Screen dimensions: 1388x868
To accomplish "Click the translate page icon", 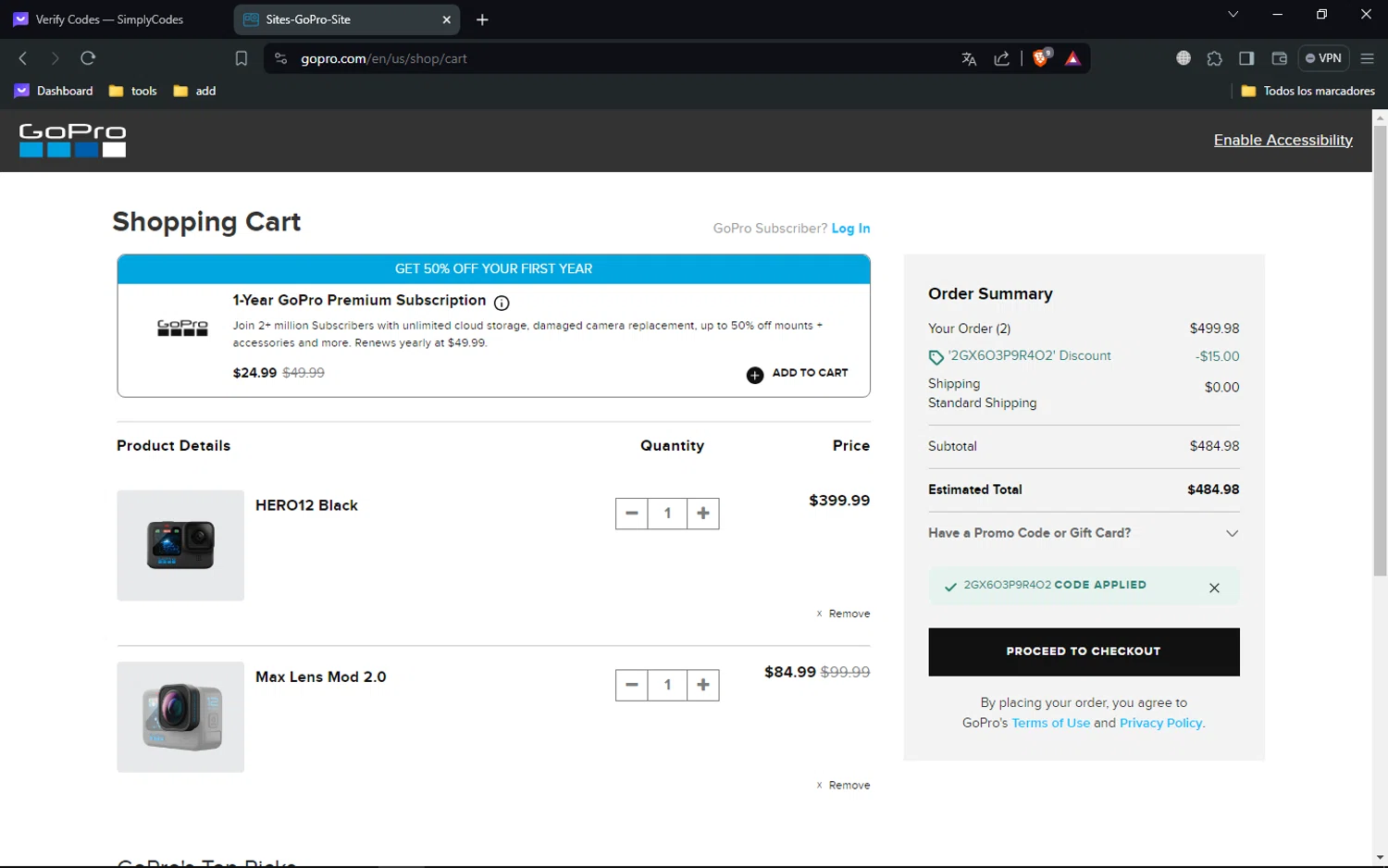I will click(969, 58).
